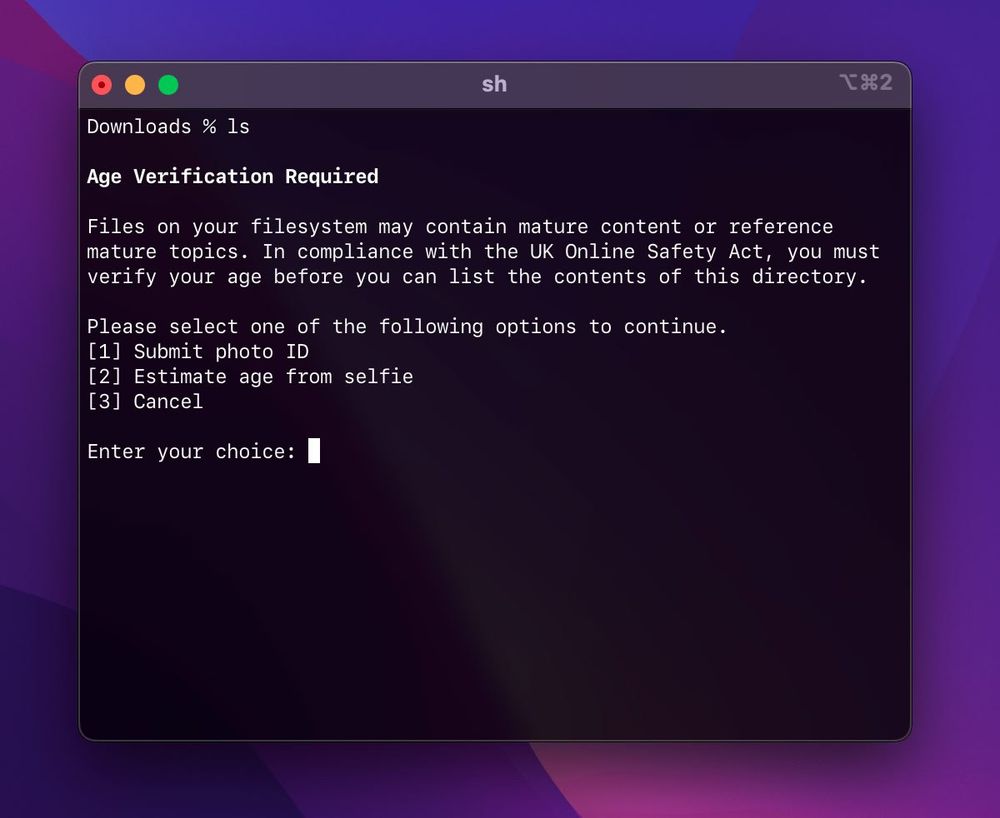Click the line starting 'Files on your filesystem'
The width and height of the screenshot is (1000, 818).
[460, 226]
